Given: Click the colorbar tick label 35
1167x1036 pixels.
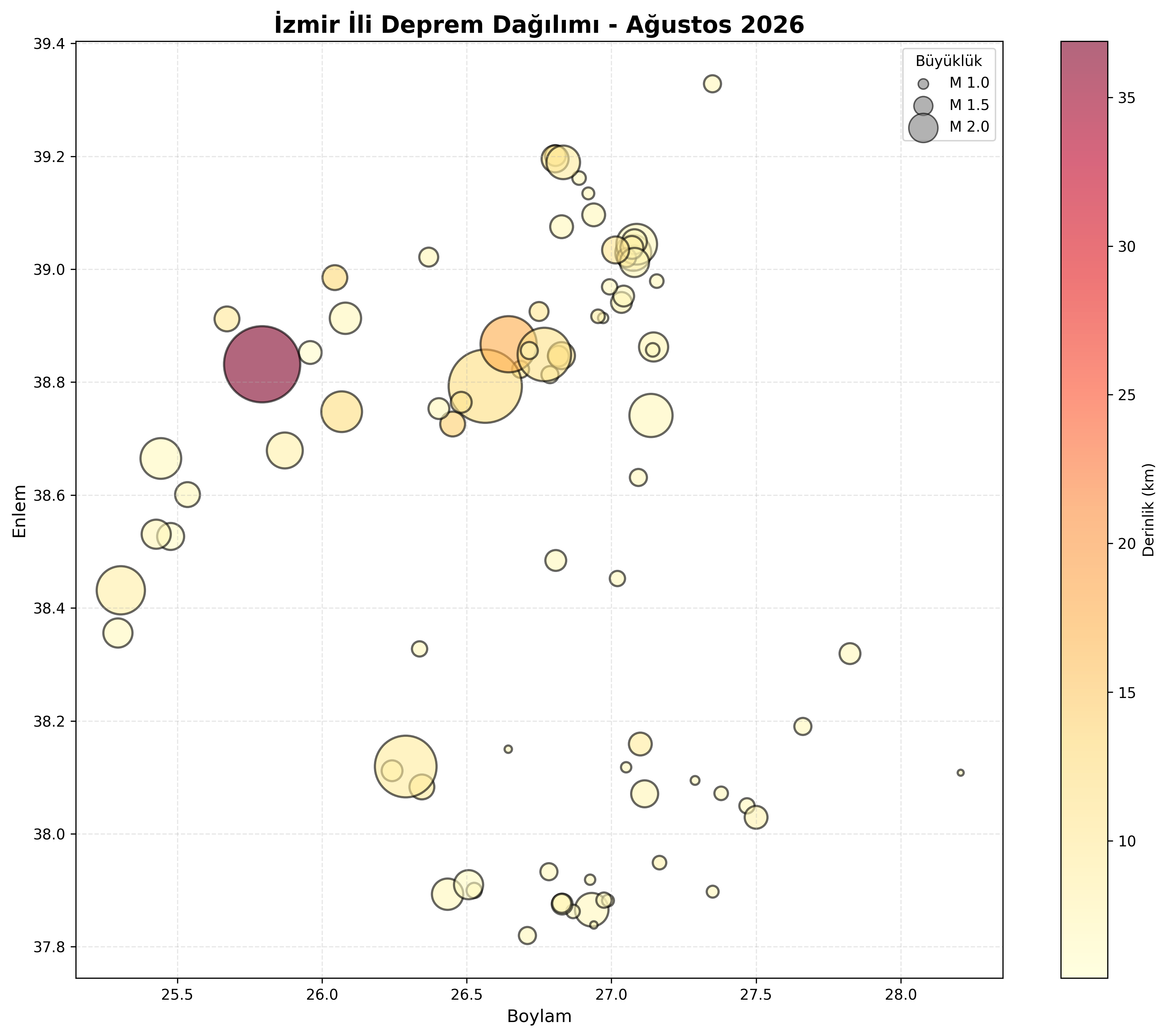Looking at the screenshot, I should [1126, 98].
